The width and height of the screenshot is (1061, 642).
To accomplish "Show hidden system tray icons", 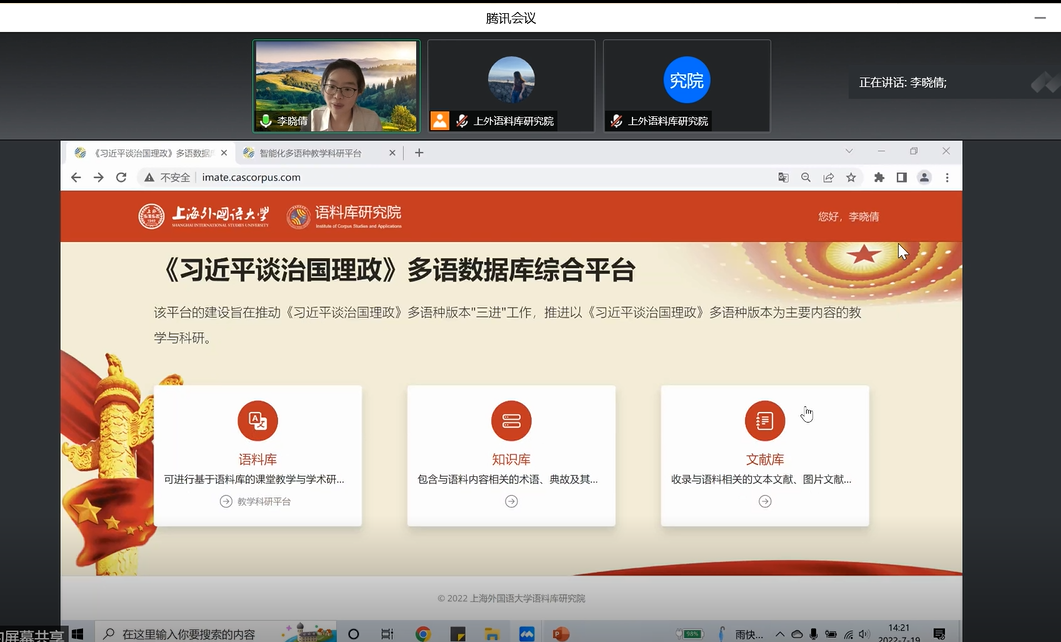I will click(781, 634).
